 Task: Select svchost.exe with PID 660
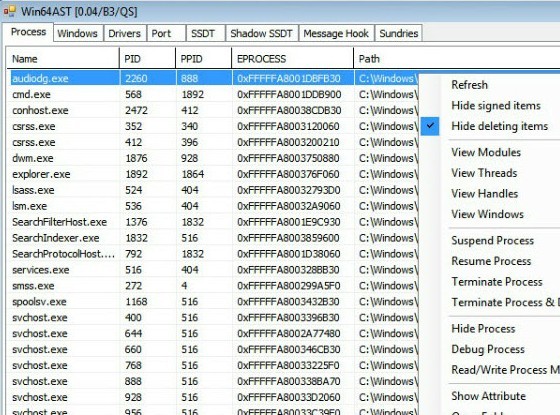point(214,350)
